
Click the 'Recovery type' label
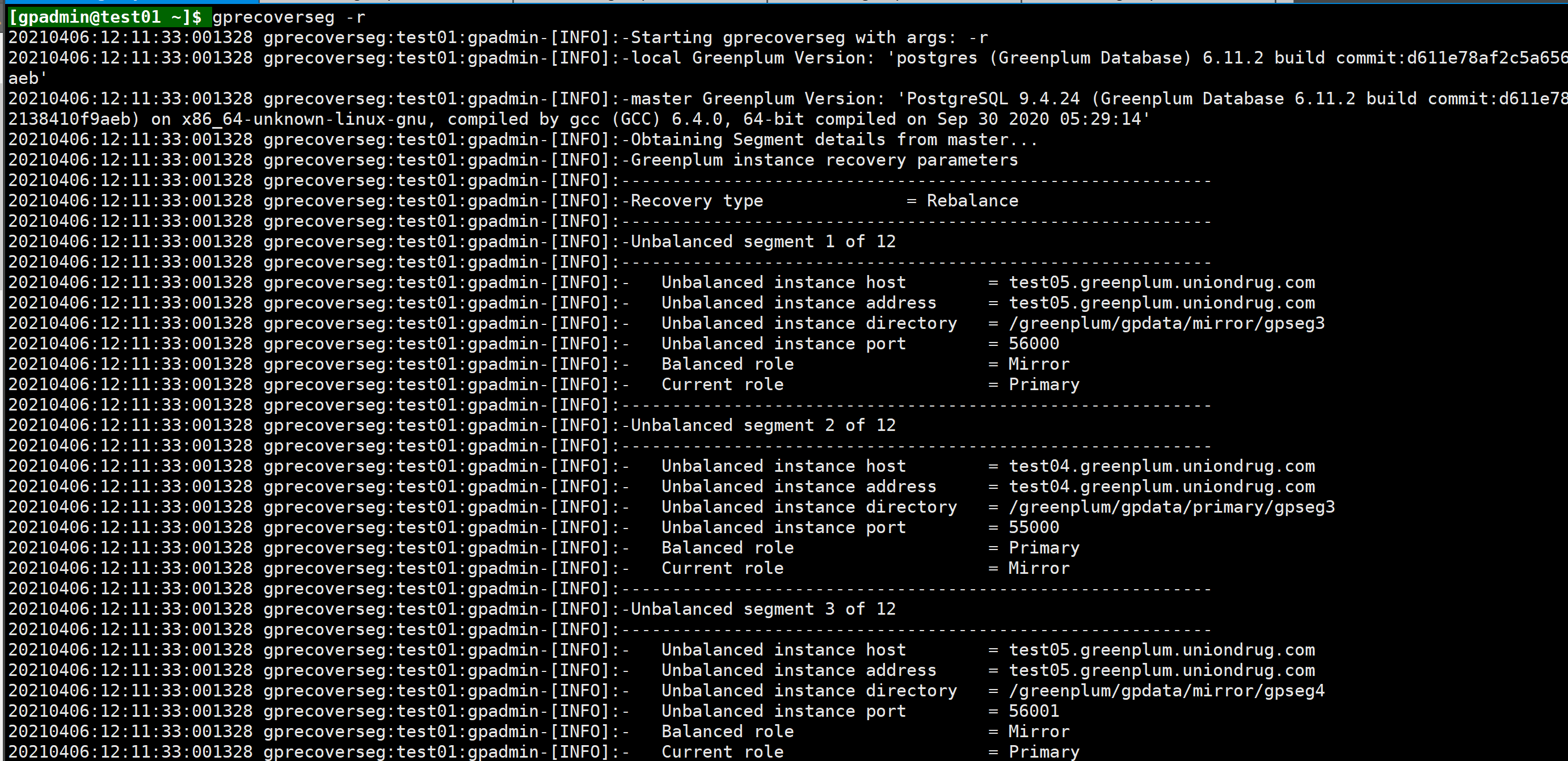click(697, 201)
